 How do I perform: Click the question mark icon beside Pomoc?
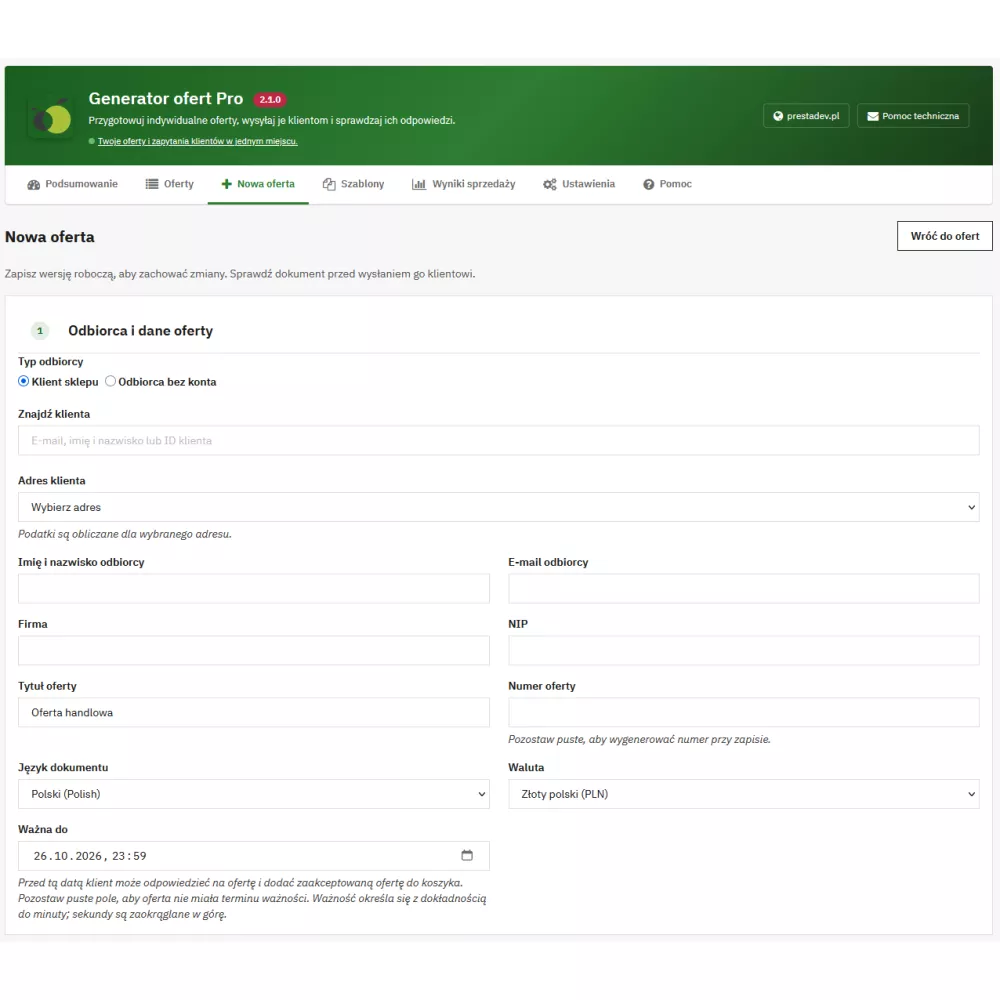point(649,184)
